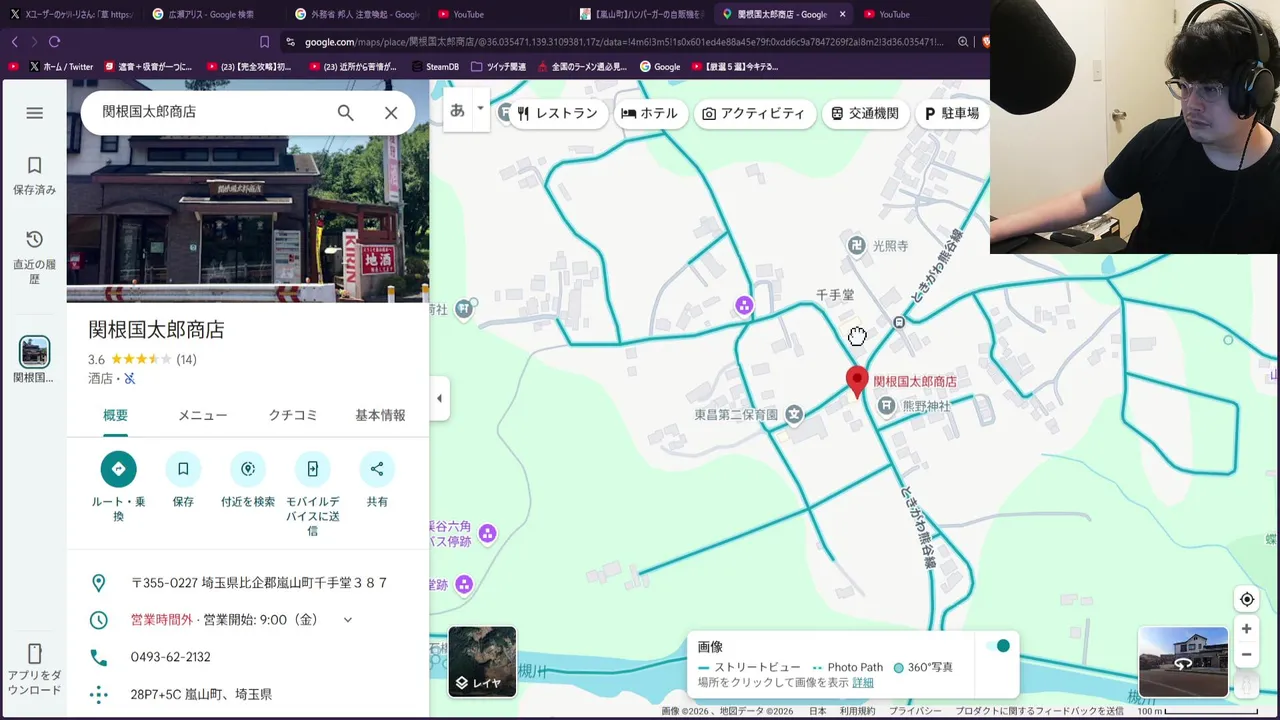
Task: Click the search magnifier icon
Action: pyautogui.click(x=345, y=113)
